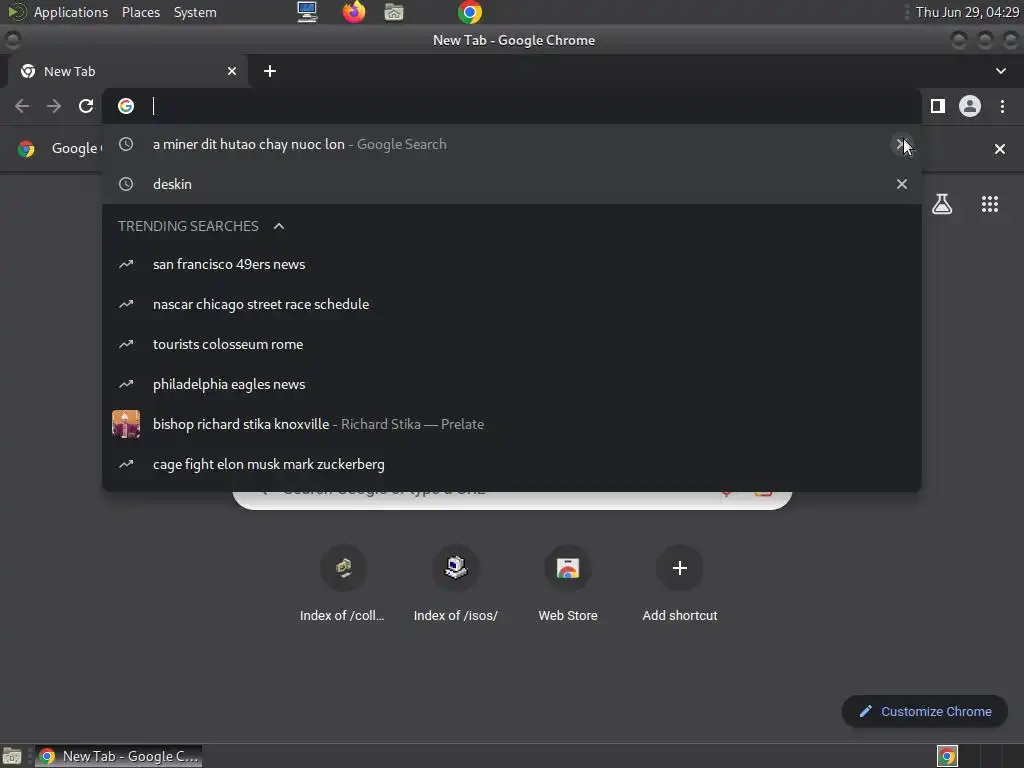Click the Customize Chrome button
Image resolution: width=1024 pixels, height=768 pixels.
coord(925,711)
